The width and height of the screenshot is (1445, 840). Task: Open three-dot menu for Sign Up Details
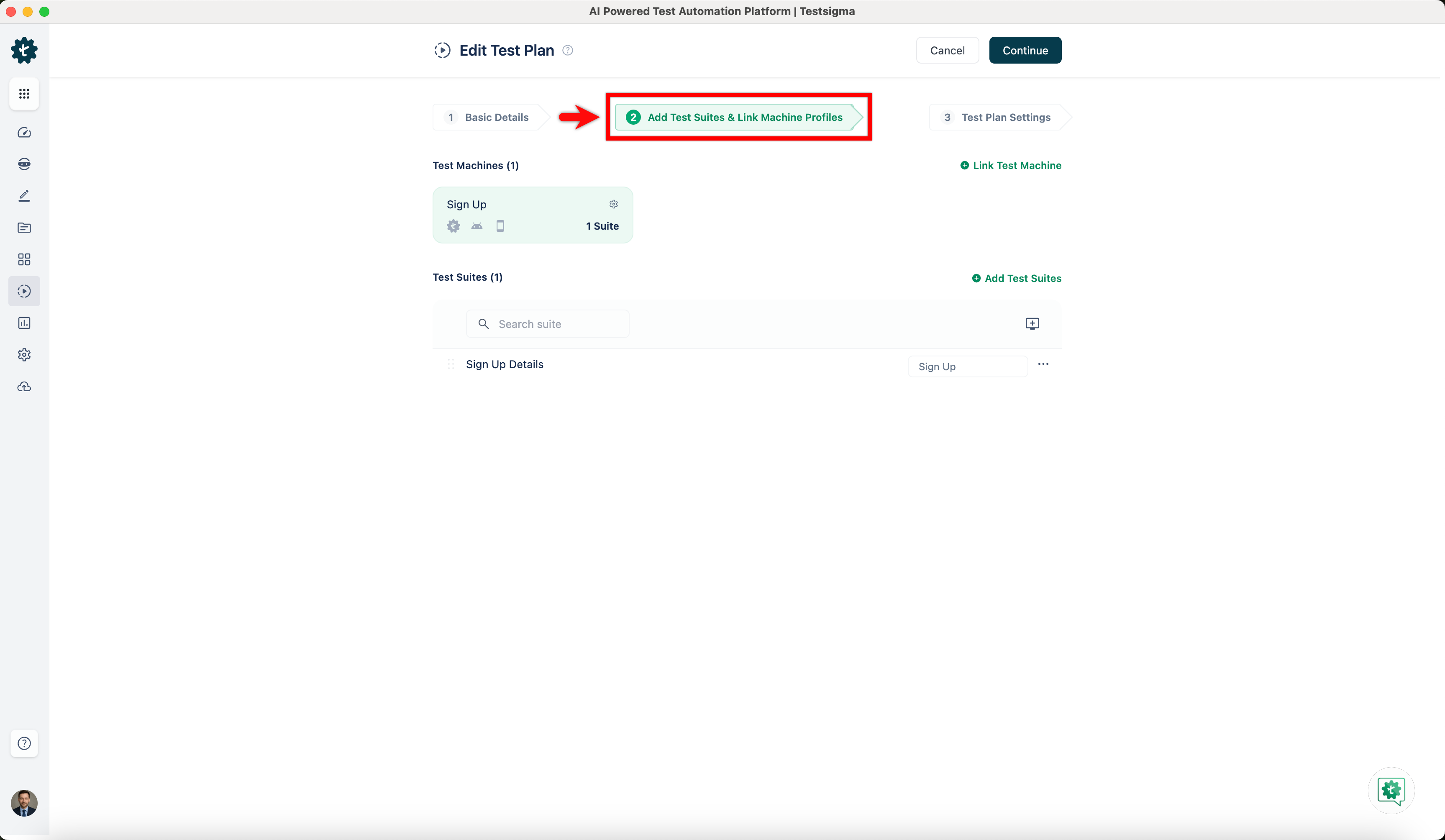[1043, 364]
